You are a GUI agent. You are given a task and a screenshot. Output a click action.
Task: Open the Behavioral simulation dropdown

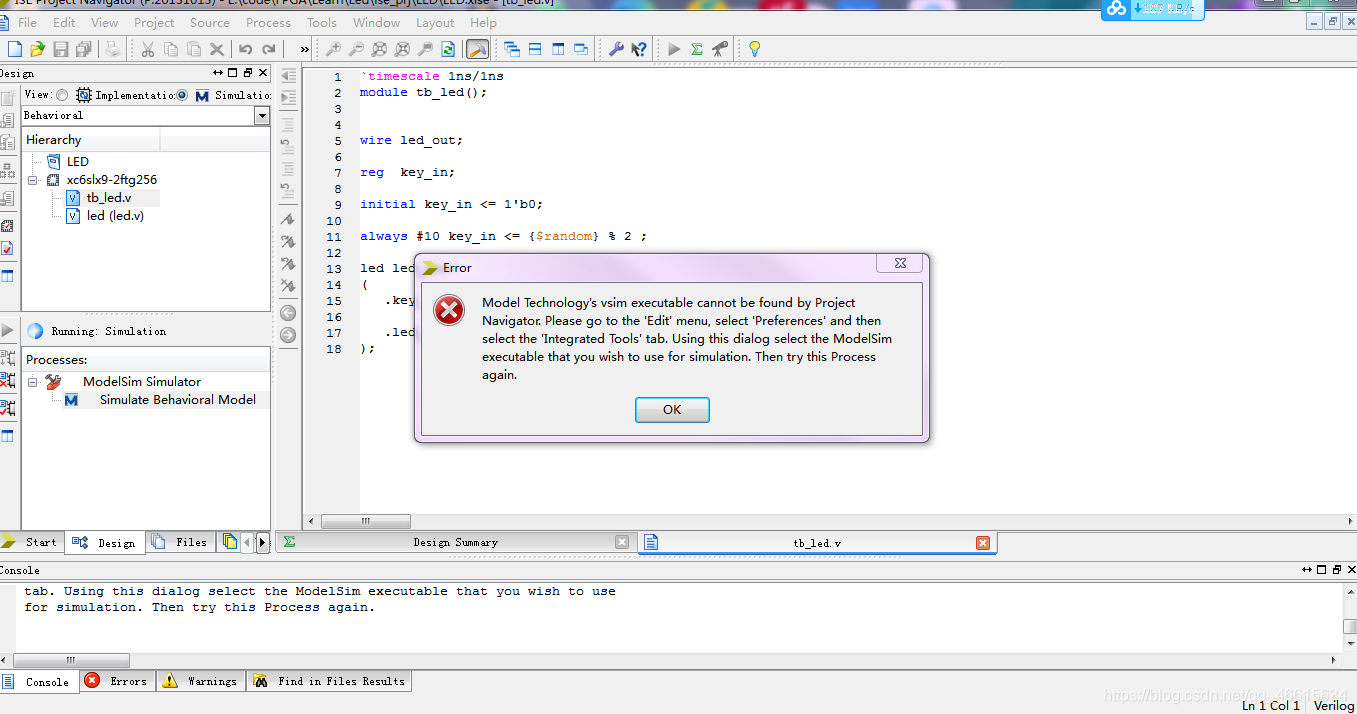(x=262, y=116)
